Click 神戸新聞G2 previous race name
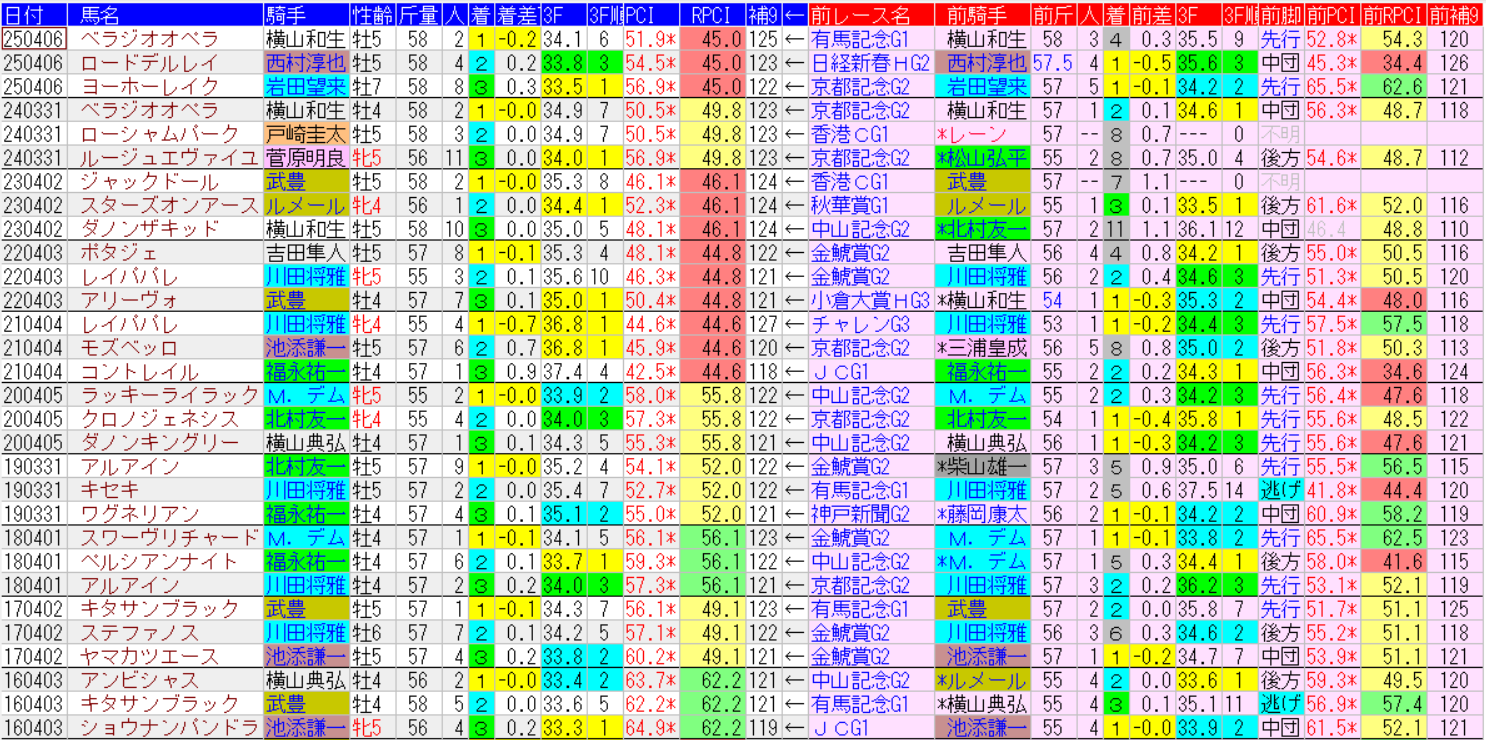 [860, 514]
